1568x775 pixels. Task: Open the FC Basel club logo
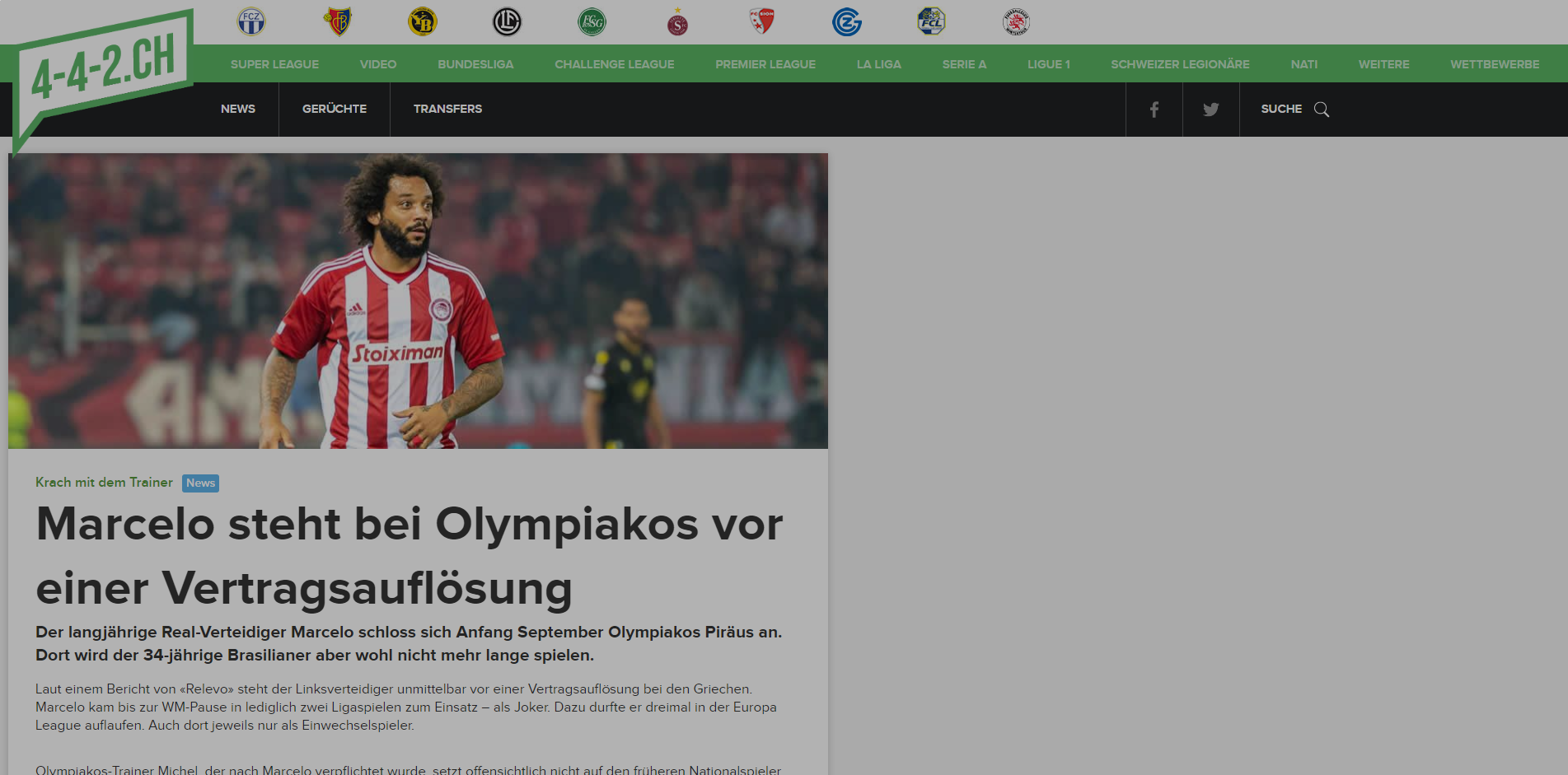(338, 21)
